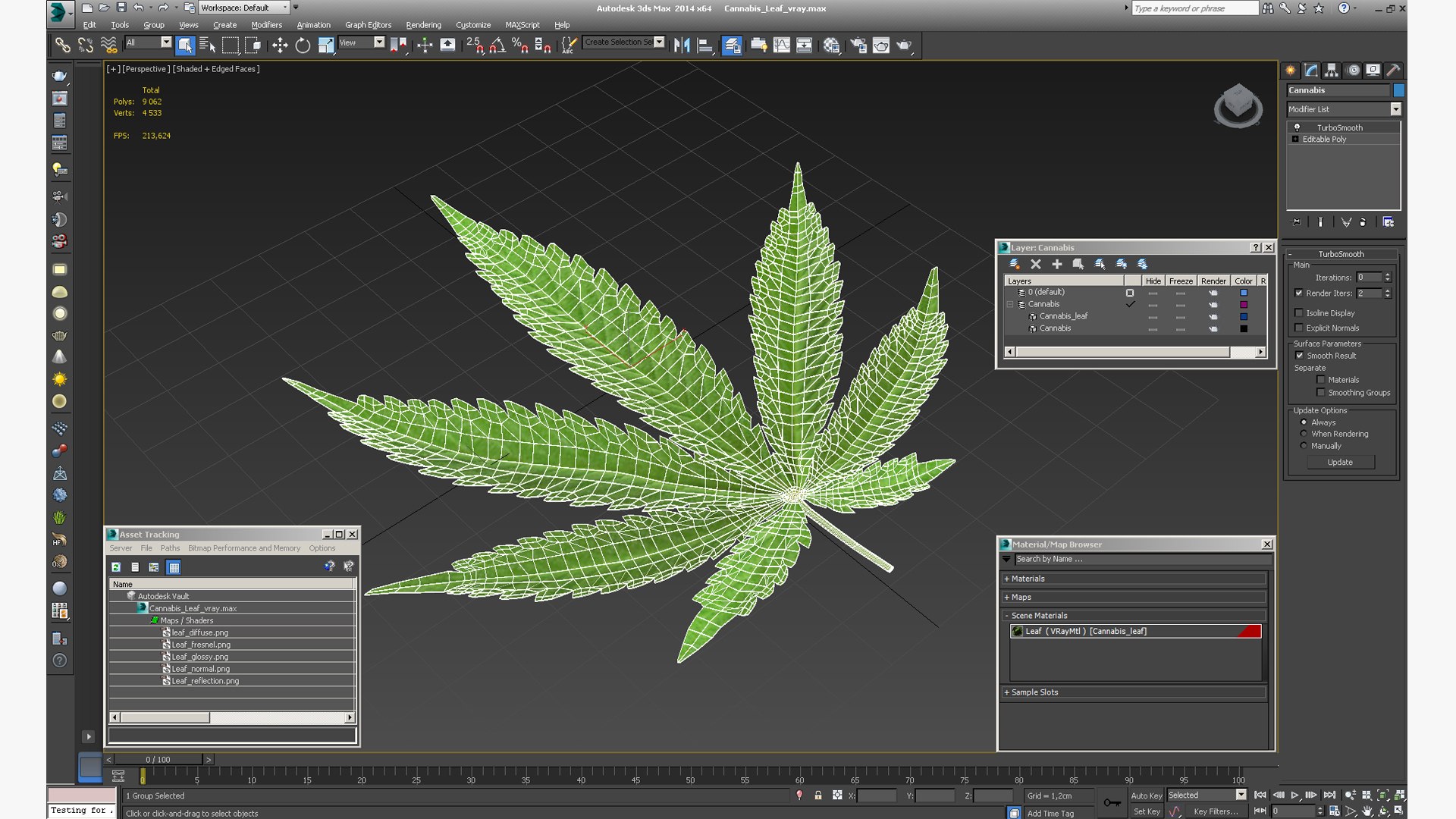Open the selection filter All dropdown
The width and height of the screenshot is (1456, 819).
pos(166,42)
